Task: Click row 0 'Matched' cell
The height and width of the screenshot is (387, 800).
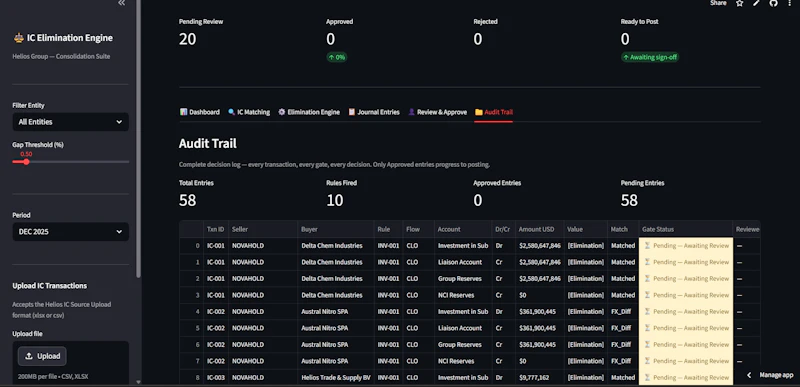Action: 623,246
